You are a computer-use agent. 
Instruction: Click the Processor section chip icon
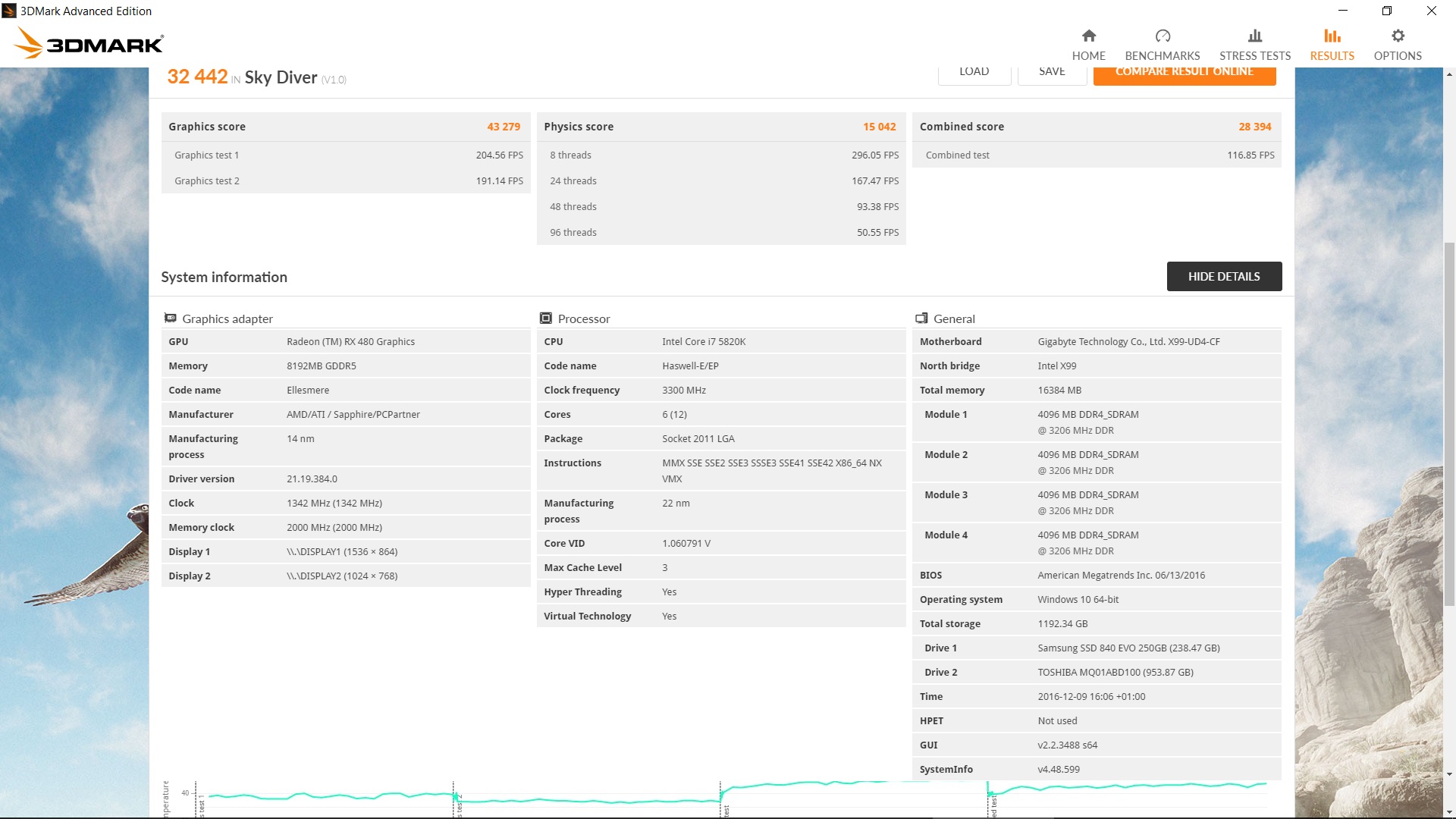(546, 318)
